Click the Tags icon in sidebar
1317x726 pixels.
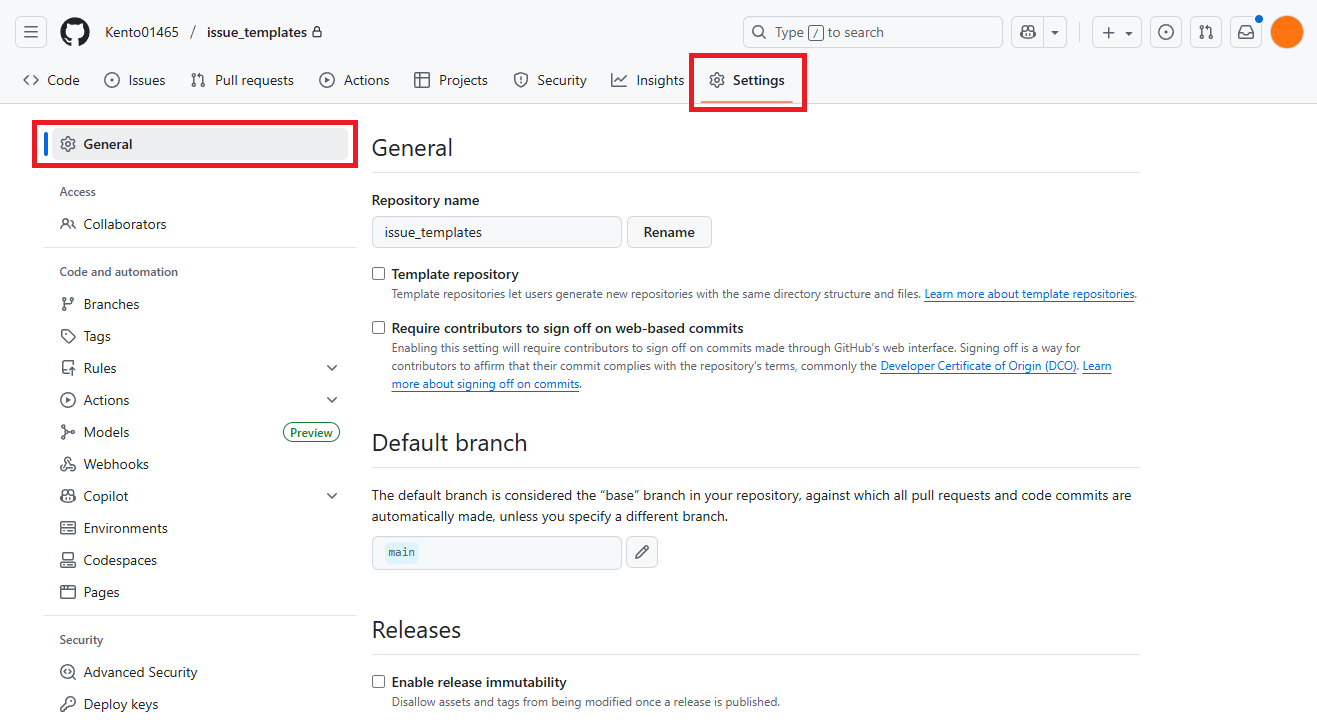[x=68, y=336]
